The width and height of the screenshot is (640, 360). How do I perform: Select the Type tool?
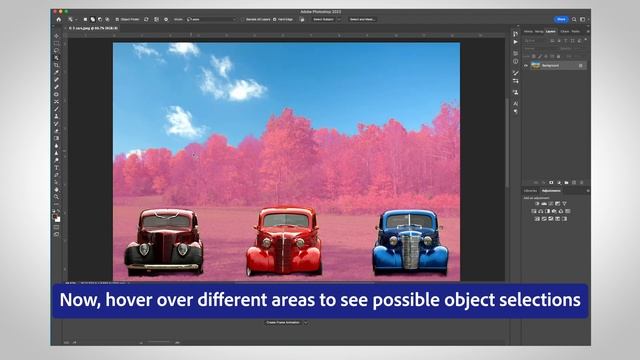(x=56, y=167)
